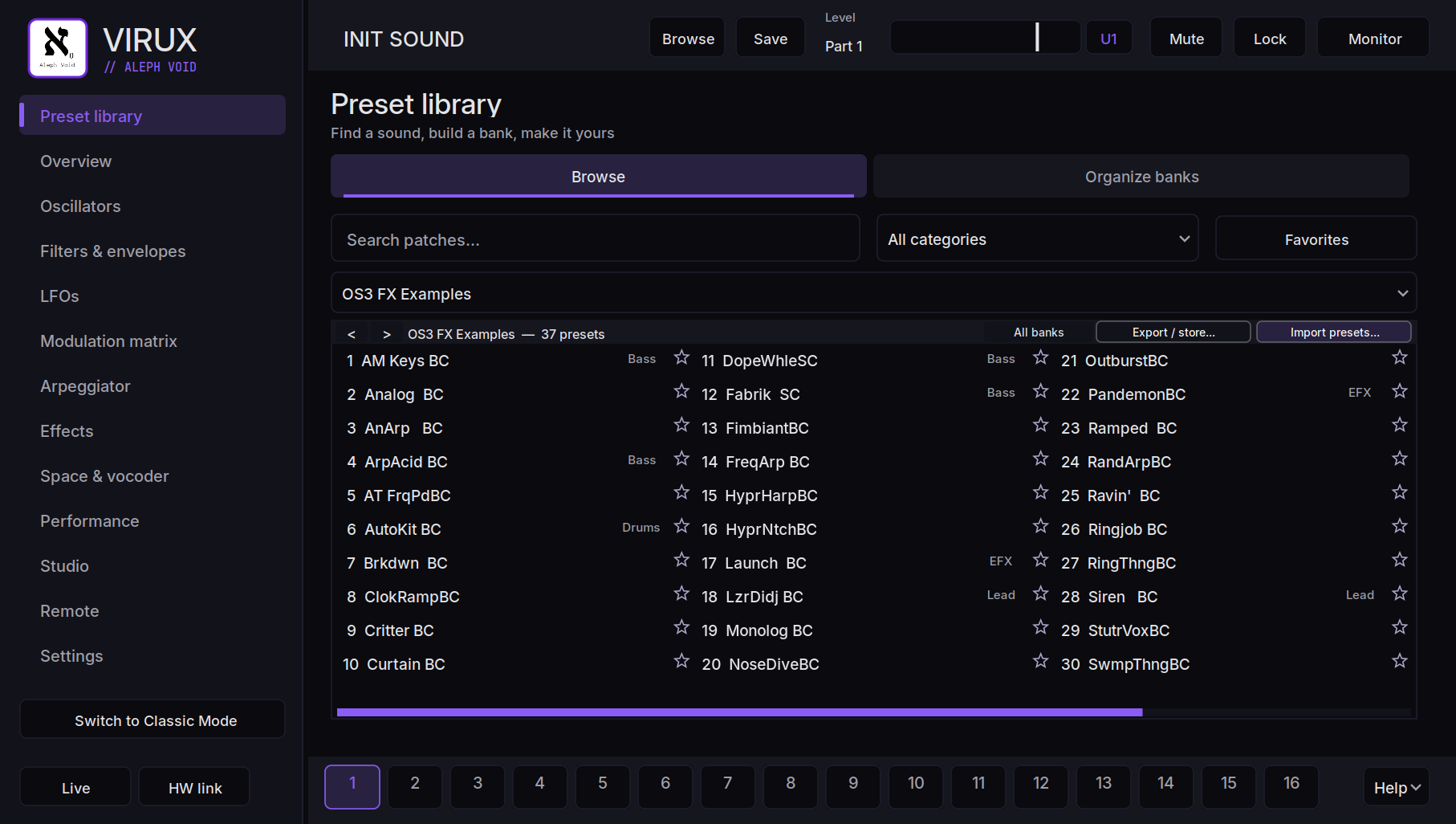Click the Import presets... button

1334,332
